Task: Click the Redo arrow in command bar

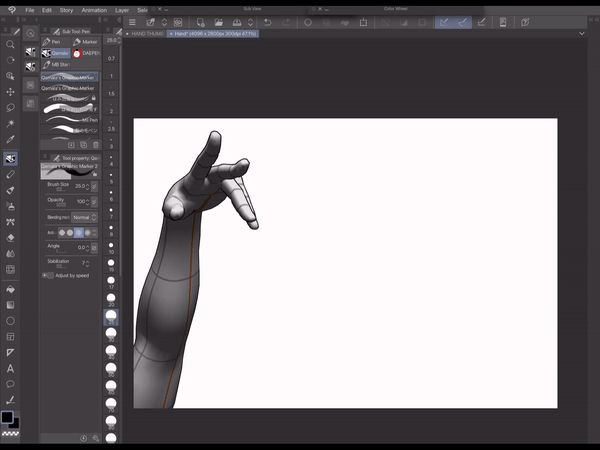Action: (285, 23)
